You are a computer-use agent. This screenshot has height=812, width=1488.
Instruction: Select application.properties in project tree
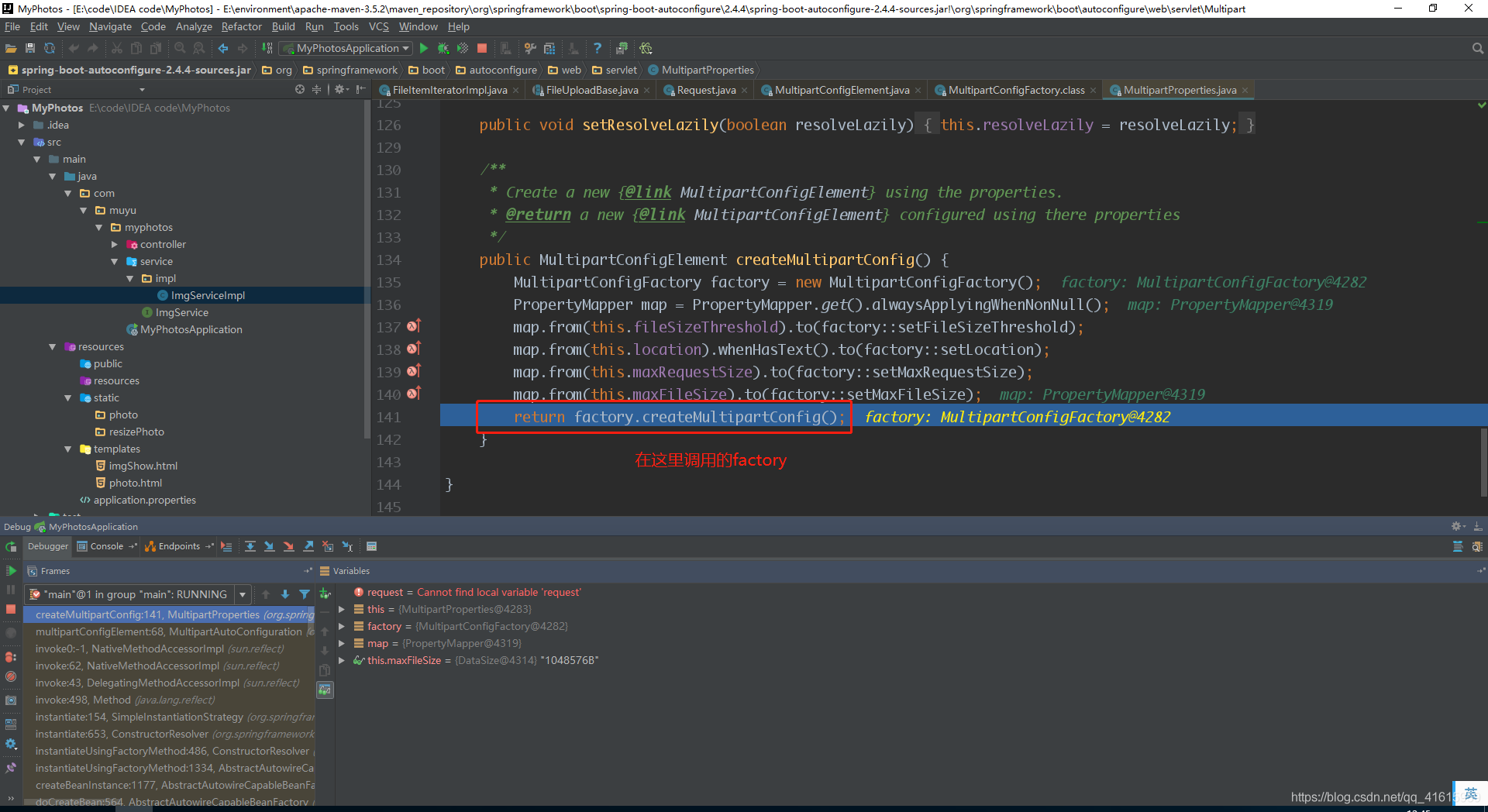(x=144, y=500)
